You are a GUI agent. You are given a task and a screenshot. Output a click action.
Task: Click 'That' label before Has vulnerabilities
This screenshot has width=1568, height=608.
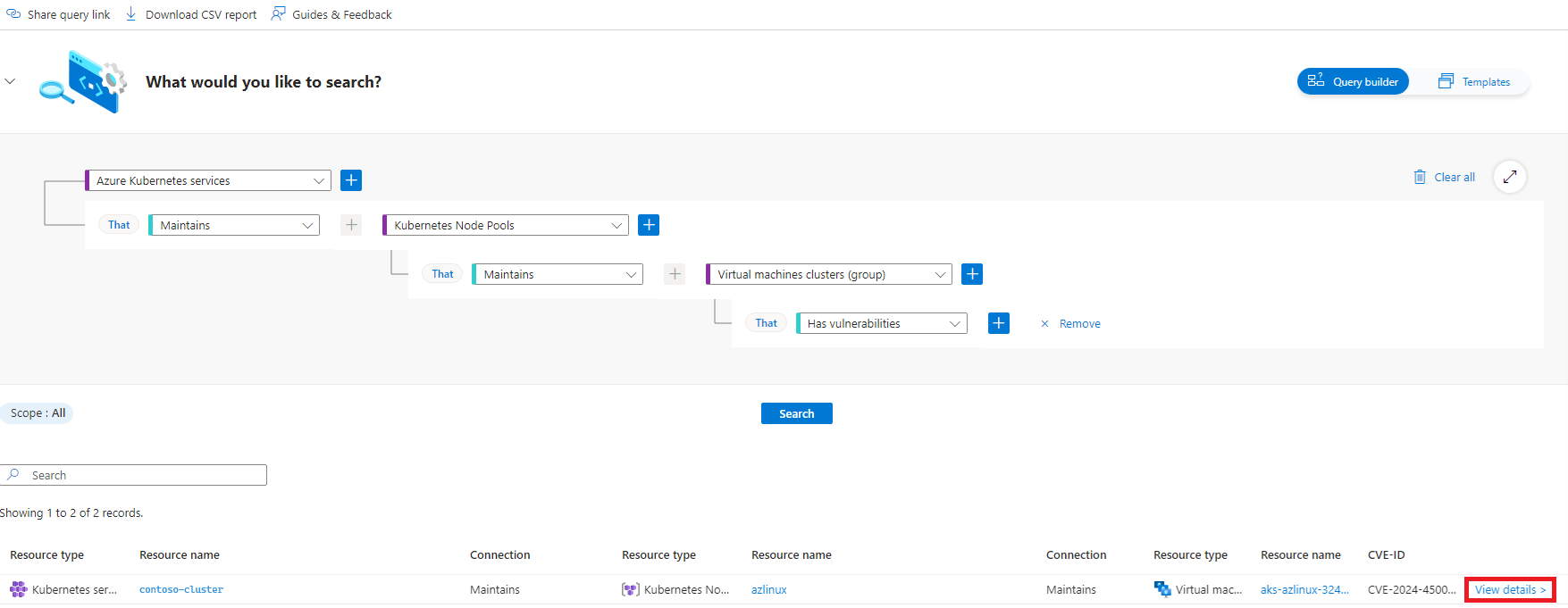[766, 323]
